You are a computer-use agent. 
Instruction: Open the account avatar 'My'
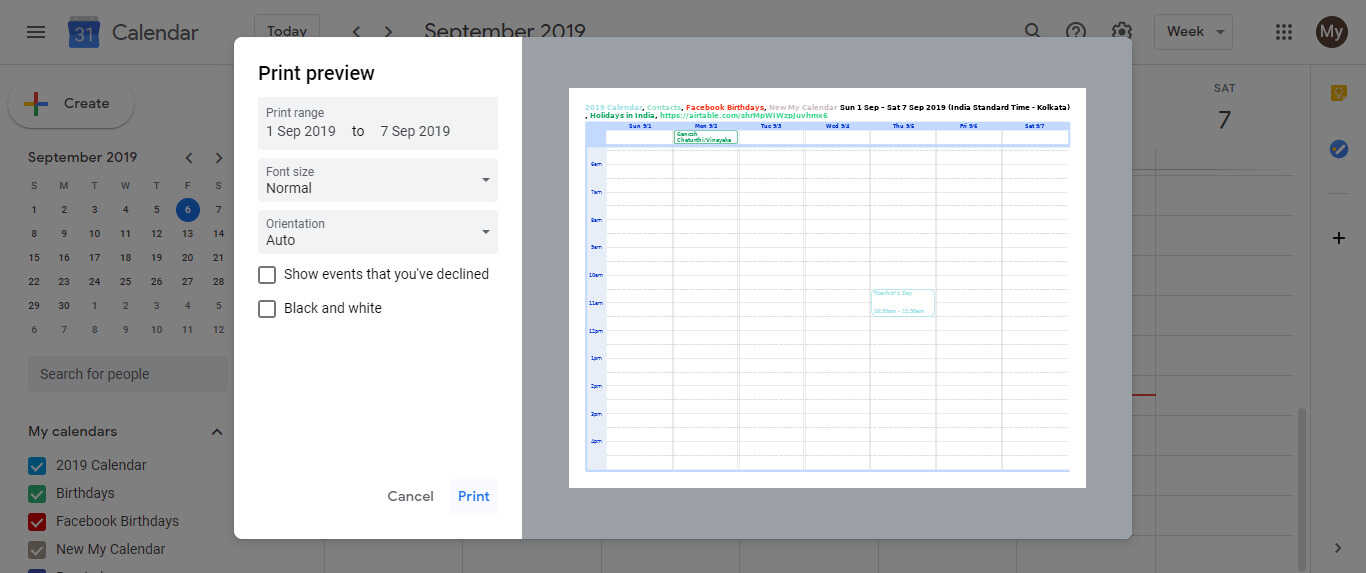[x=1331, y=32]
